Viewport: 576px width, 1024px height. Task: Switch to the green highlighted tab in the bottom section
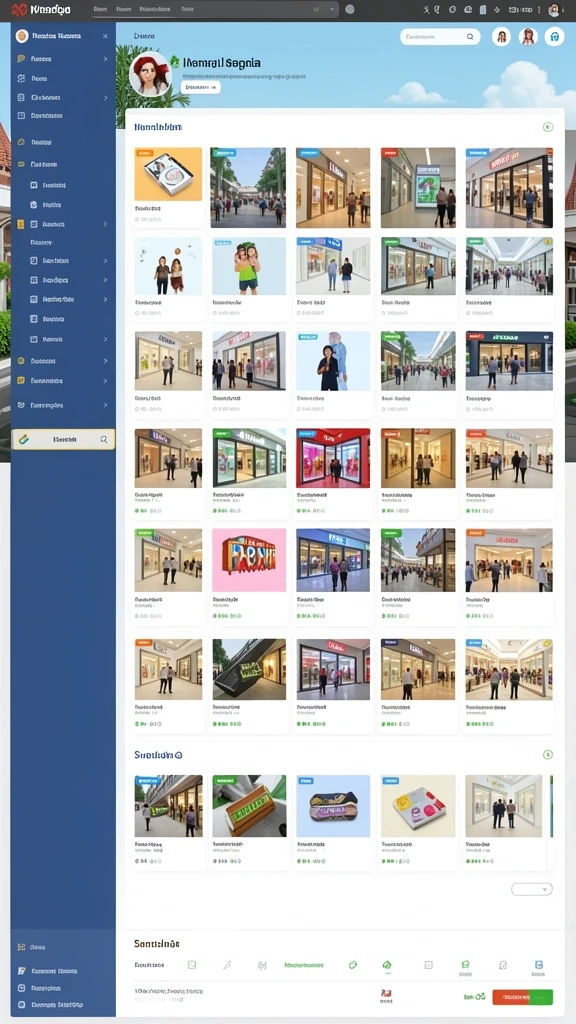304,965
